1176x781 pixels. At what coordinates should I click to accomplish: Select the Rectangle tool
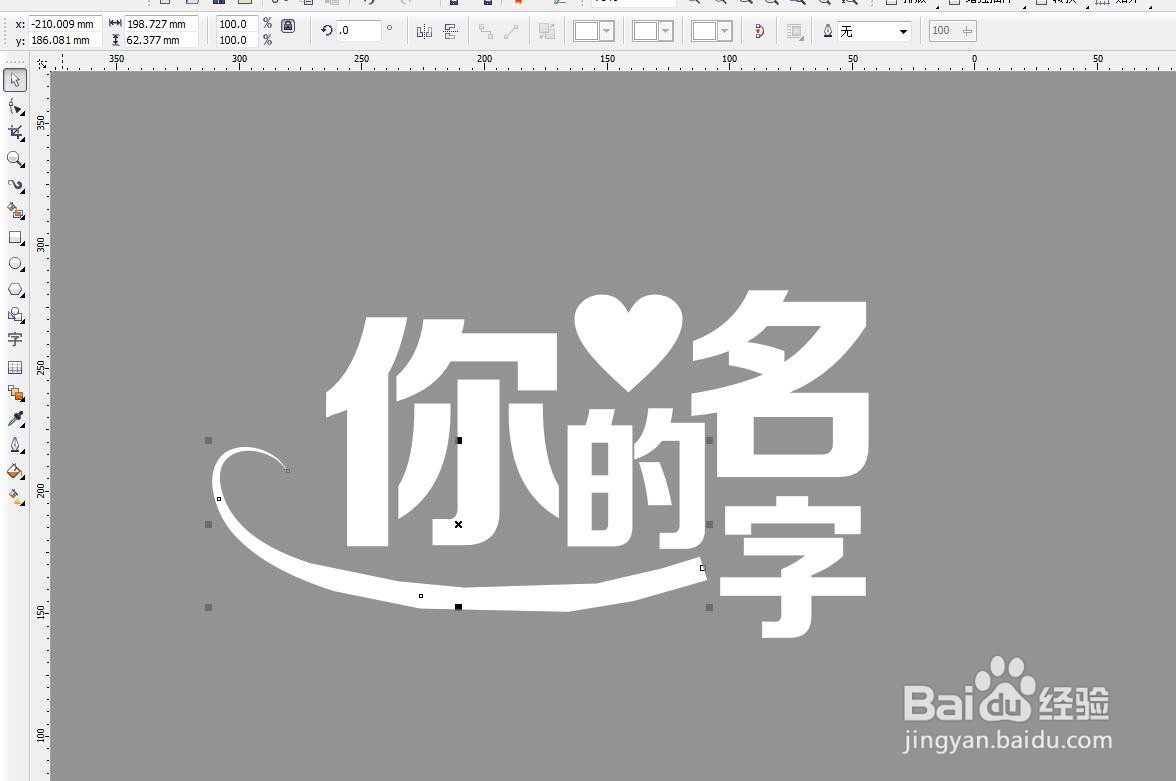click(x=15, y=238)
